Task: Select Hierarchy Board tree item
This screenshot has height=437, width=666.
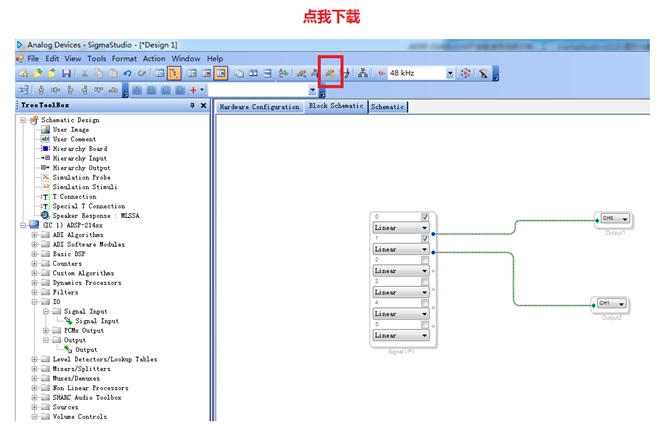Action: (80, 149)
